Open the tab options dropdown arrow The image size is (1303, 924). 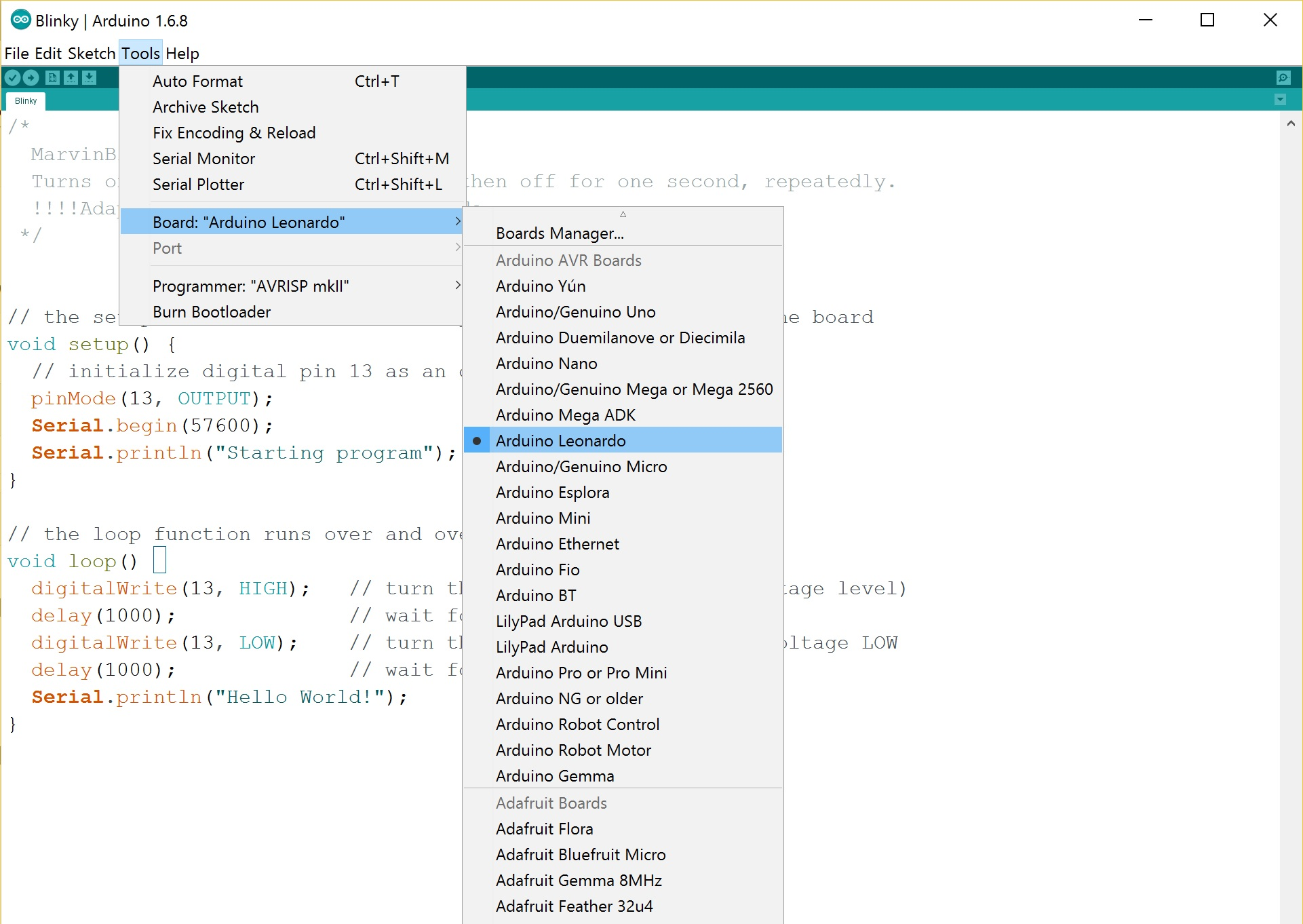click(1280, 100)
